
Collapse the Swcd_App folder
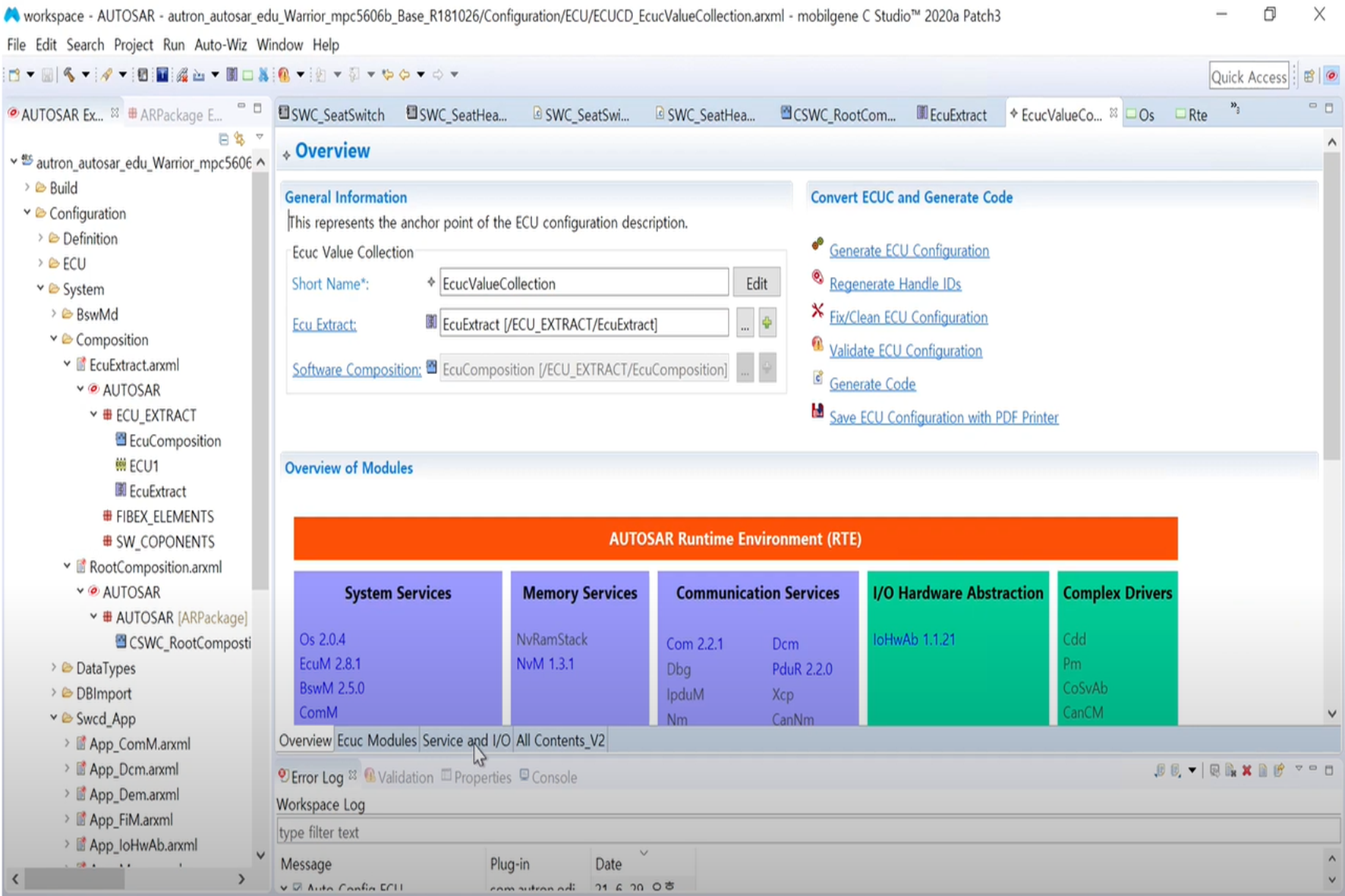point(54,718)
